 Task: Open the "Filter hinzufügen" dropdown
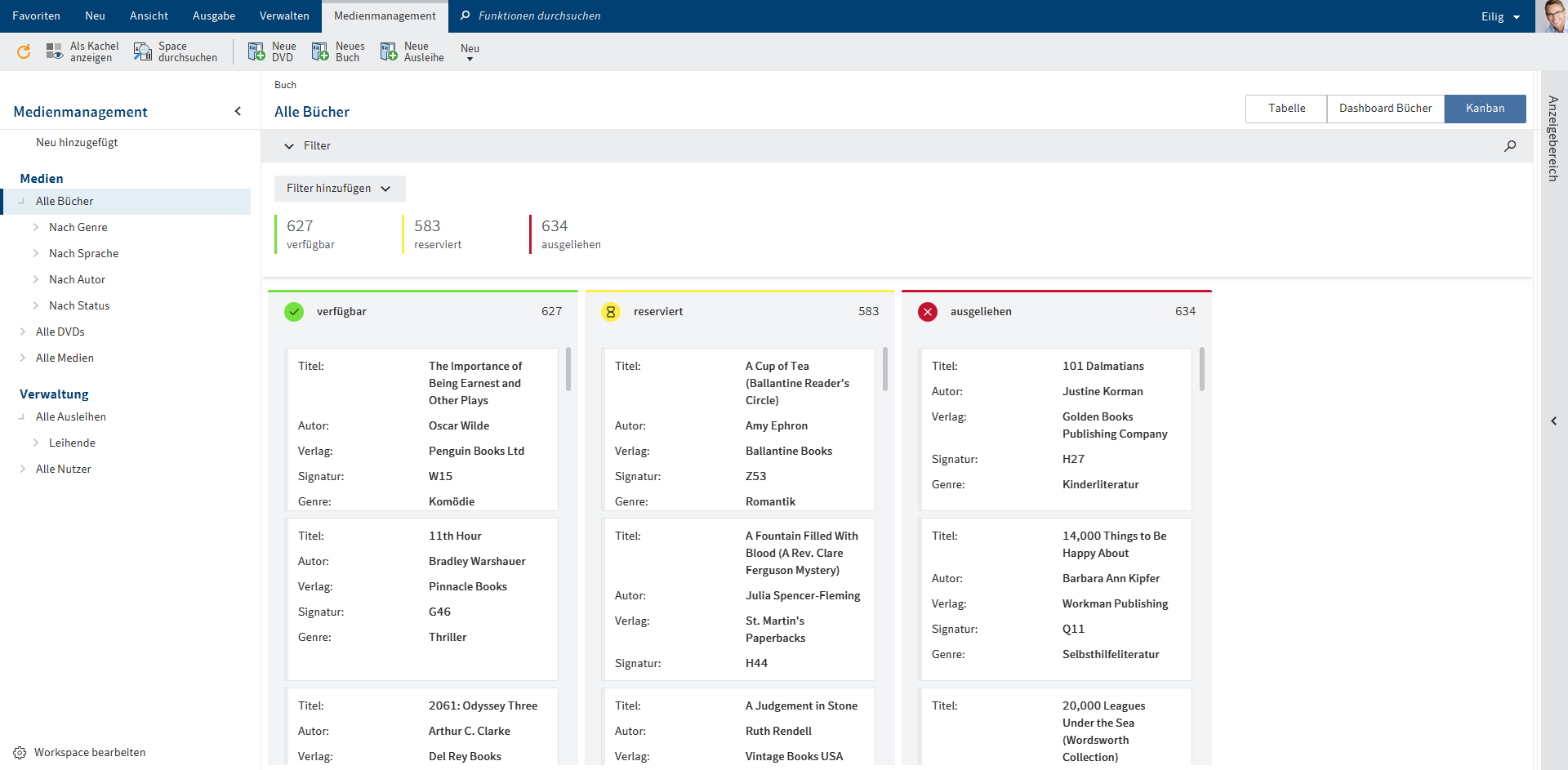(x=340, y=188)
